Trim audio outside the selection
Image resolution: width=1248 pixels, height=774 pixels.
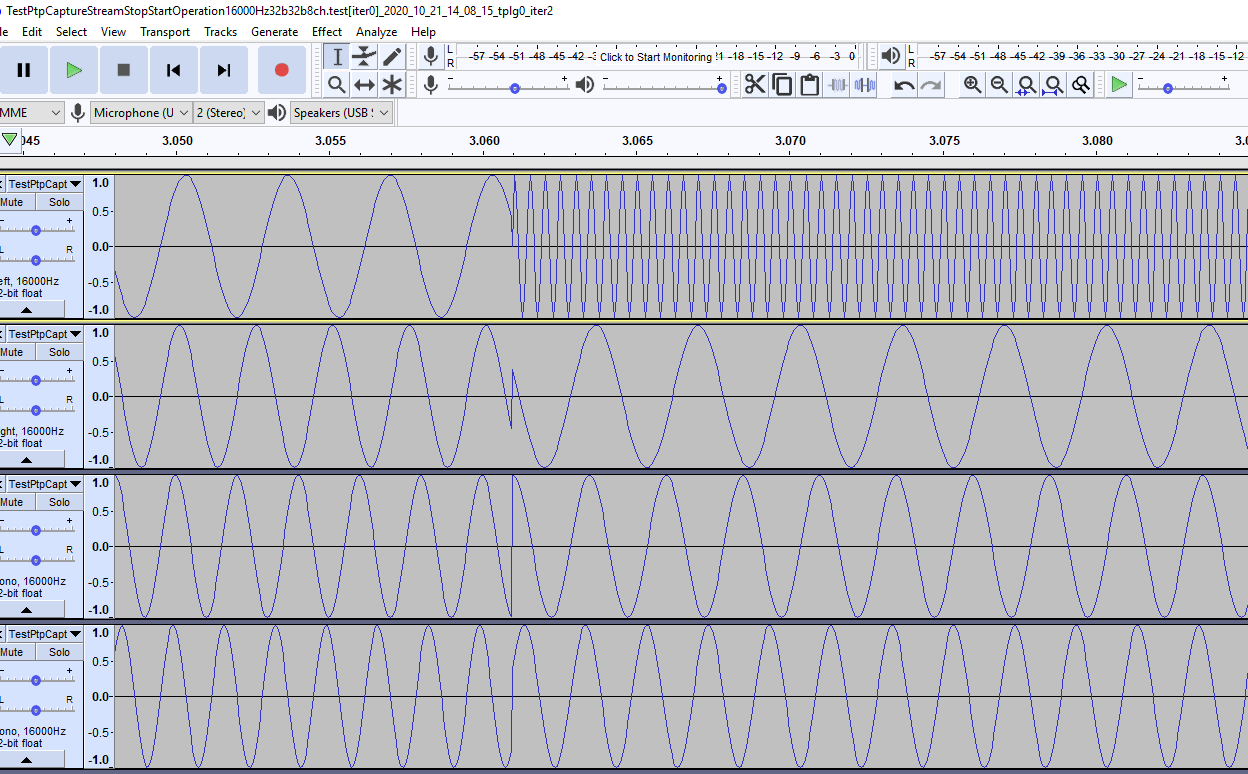point(837,85)
